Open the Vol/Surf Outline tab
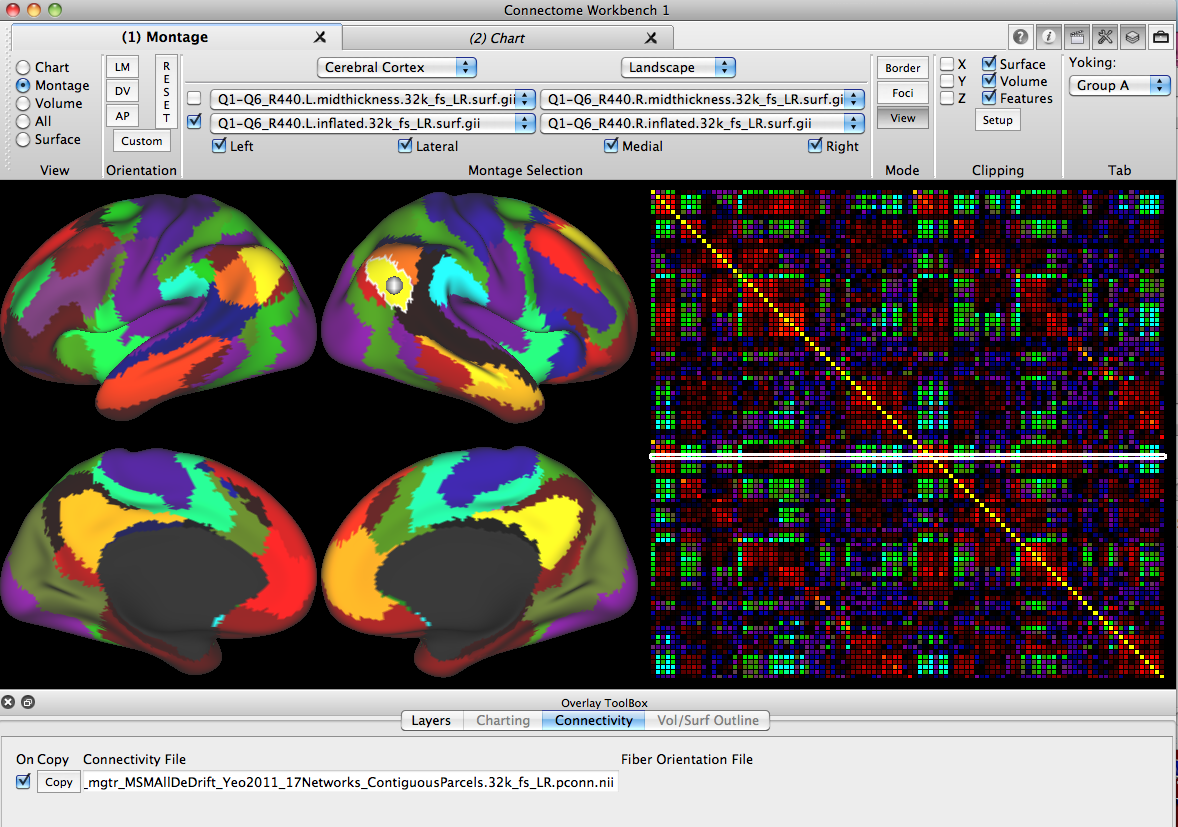The image size is (1178, 827). click(x=708, y=720)
